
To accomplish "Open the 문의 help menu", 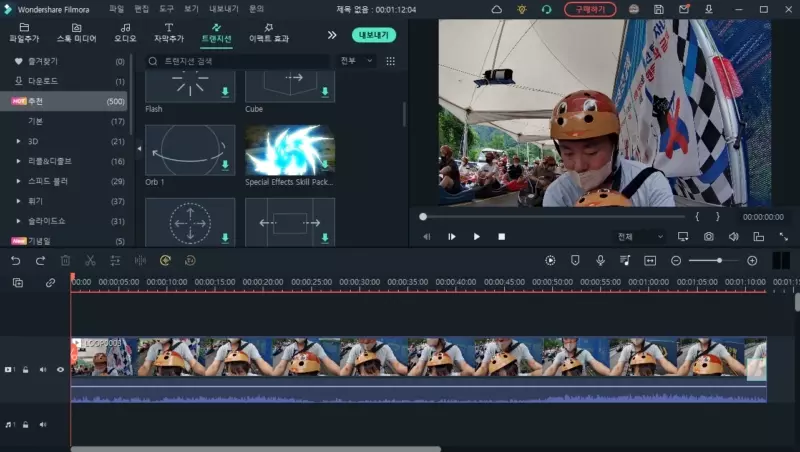I will (257, 9).
